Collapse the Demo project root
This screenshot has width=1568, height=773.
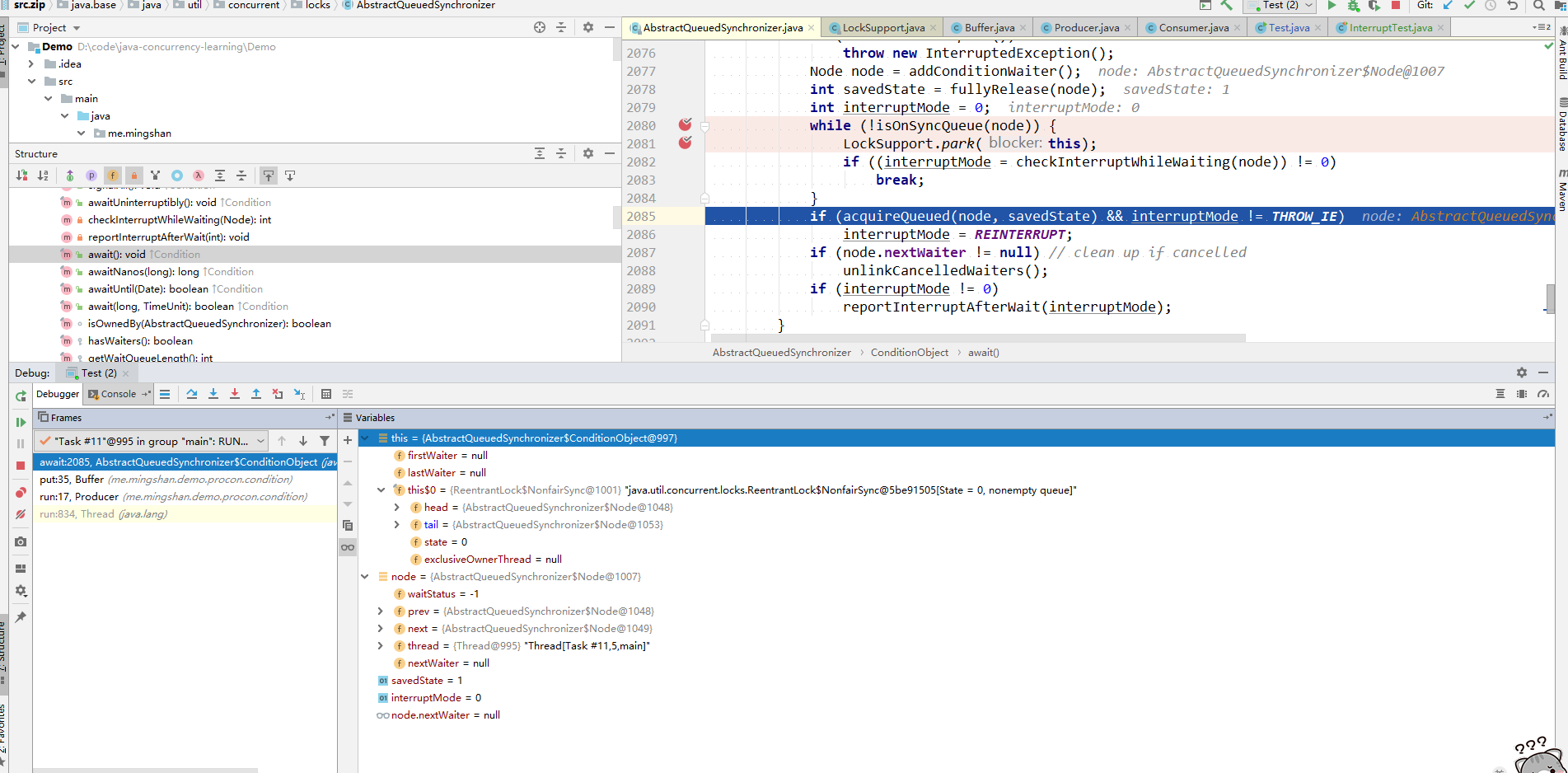click(17, 46)
